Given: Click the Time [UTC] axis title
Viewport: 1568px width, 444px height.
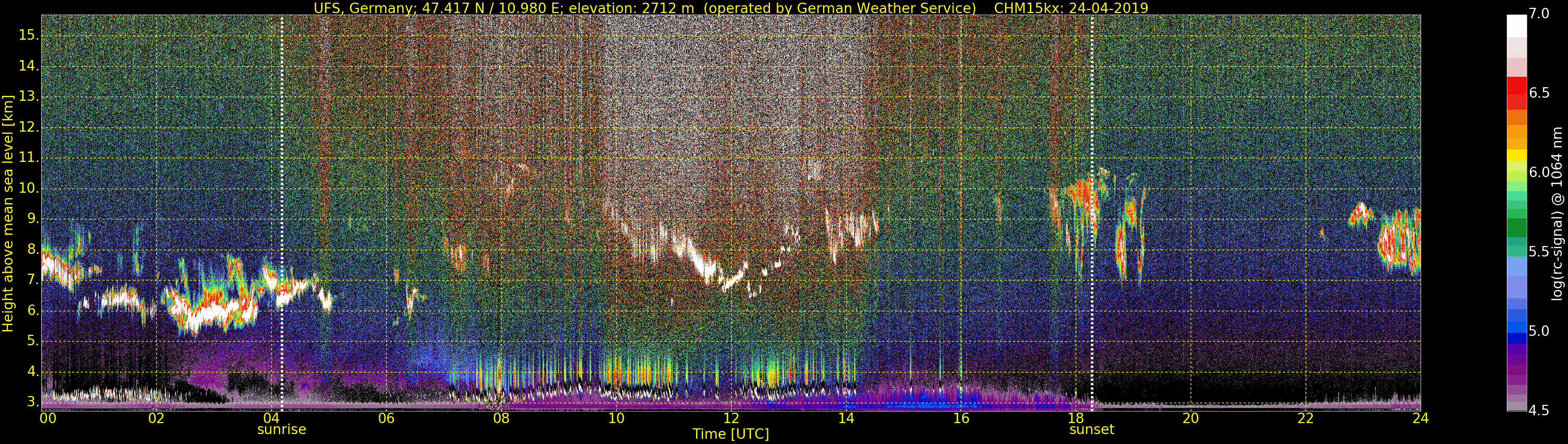Looking at the screenshot, I should (731, 434).
